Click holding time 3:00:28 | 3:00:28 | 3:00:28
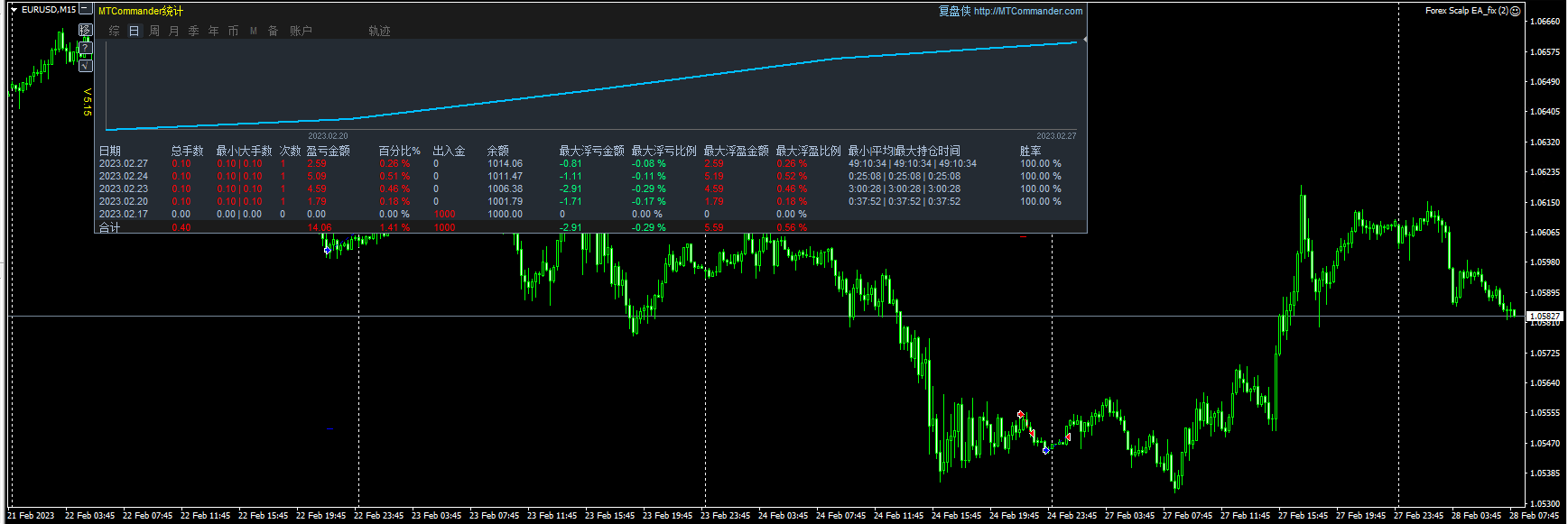Viewport: 1568px width, 524px height. tap(905, 188)
